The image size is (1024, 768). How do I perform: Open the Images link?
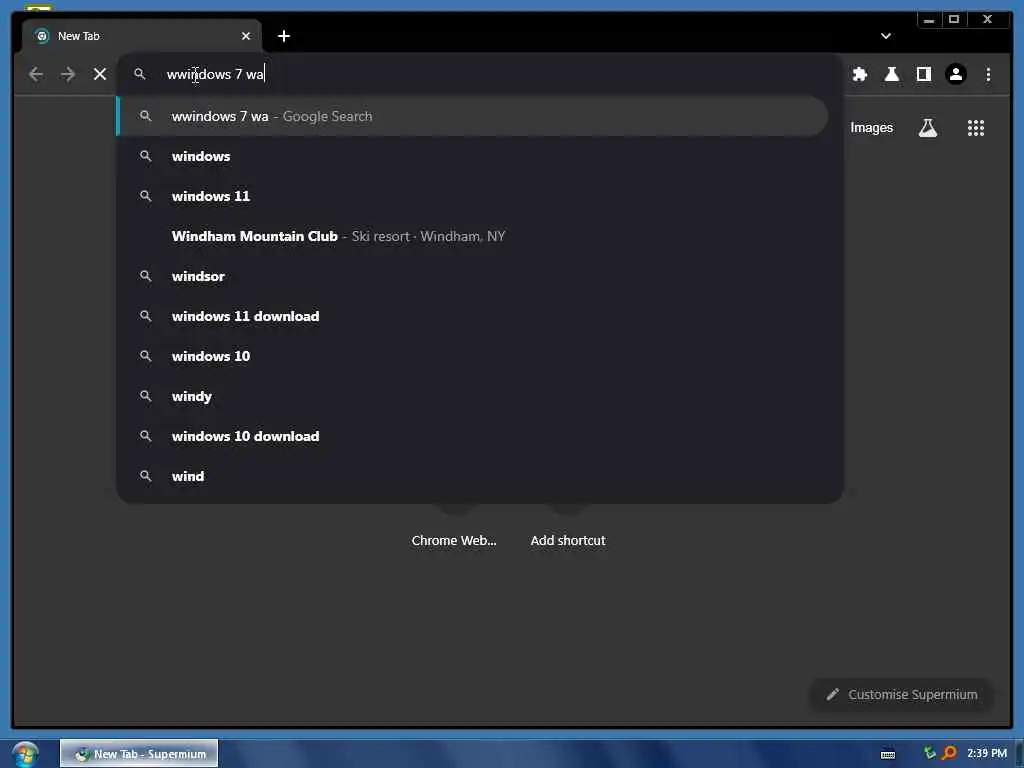pyautogui.click(x=871, y=128)
